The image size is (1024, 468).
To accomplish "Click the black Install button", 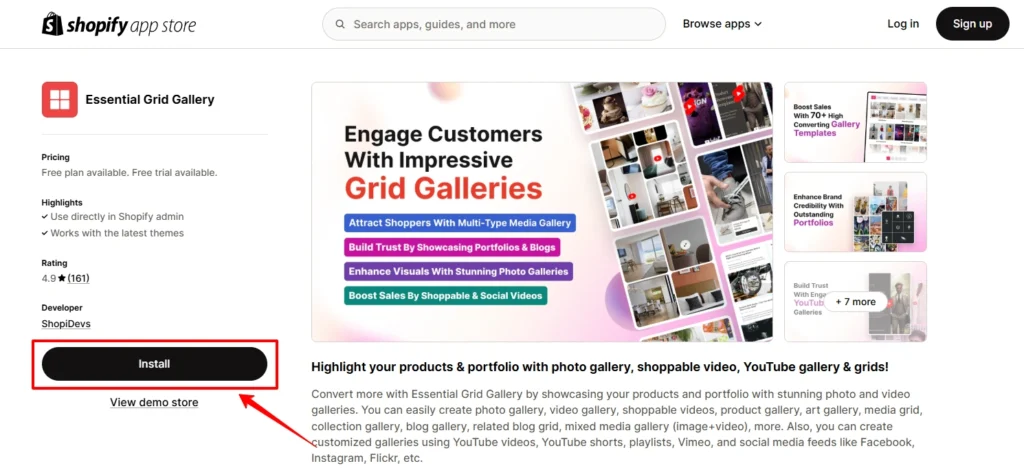I will tap(155, 364).
